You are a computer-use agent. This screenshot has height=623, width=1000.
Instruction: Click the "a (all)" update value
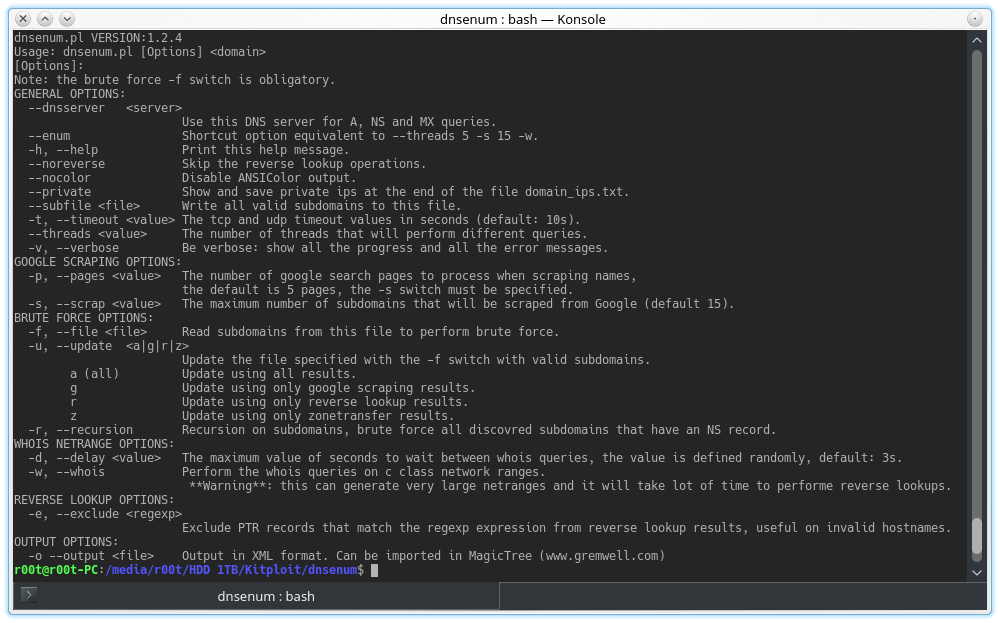[x=94, y=374]
